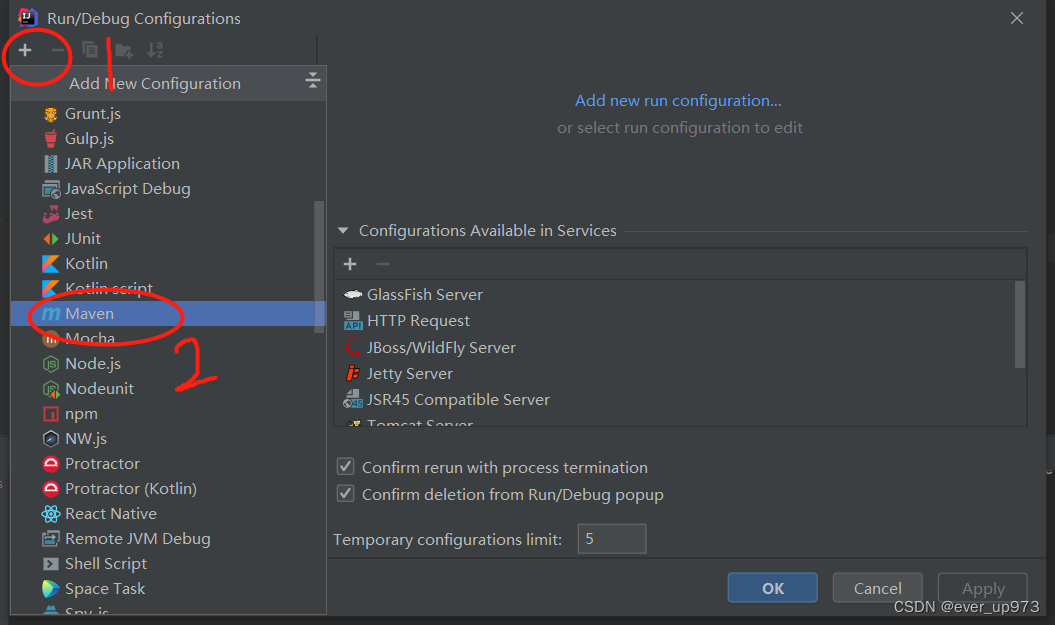Choose Protractor (Kotlin) configuration type
1055x625 pixels.
pyautogui.click(x=168, y=488)
